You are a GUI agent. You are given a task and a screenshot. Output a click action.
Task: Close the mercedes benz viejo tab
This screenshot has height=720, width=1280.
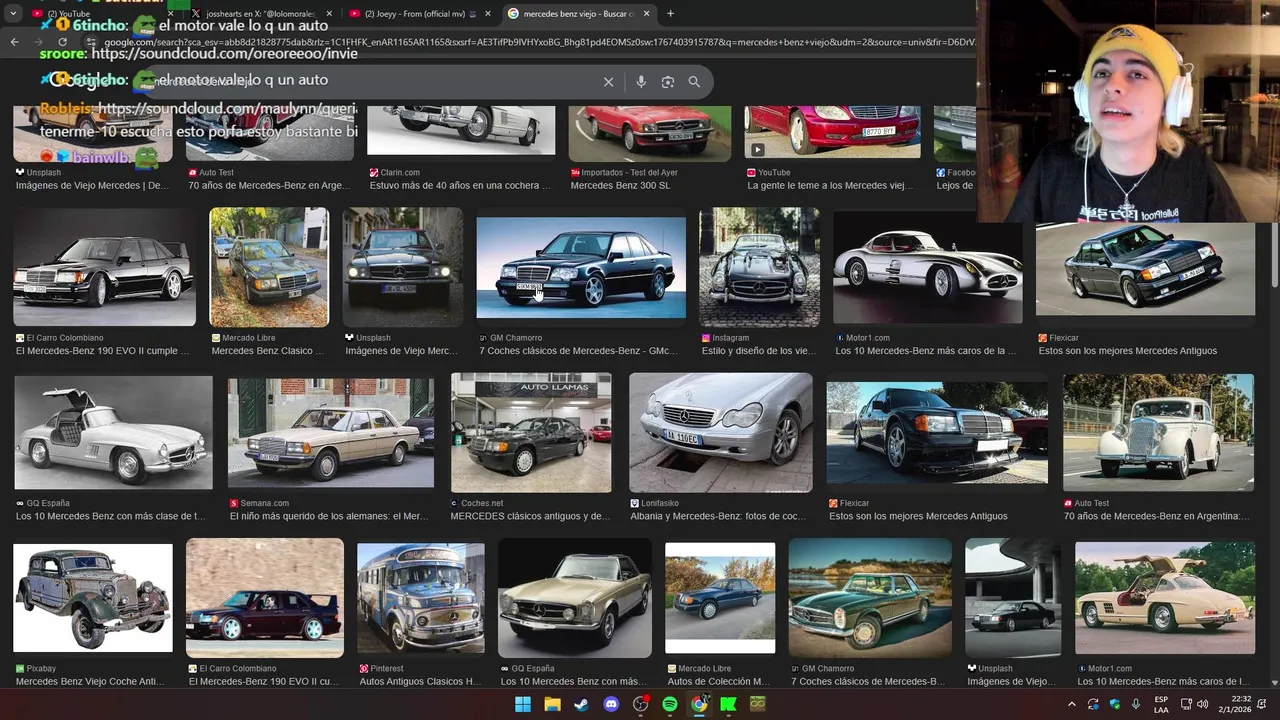point(646,14)
